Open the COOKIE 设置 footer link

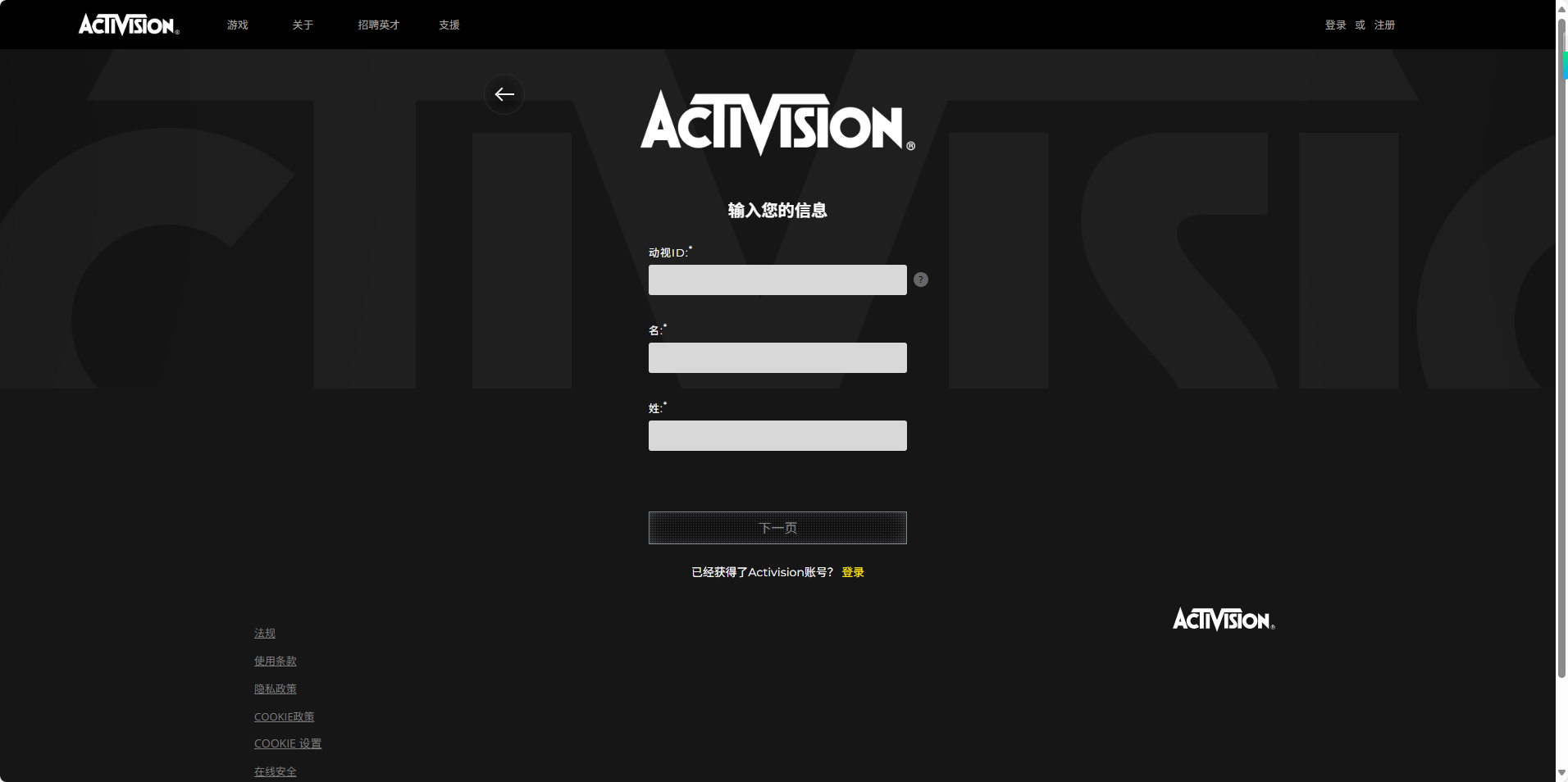click(x=288, y=743)
